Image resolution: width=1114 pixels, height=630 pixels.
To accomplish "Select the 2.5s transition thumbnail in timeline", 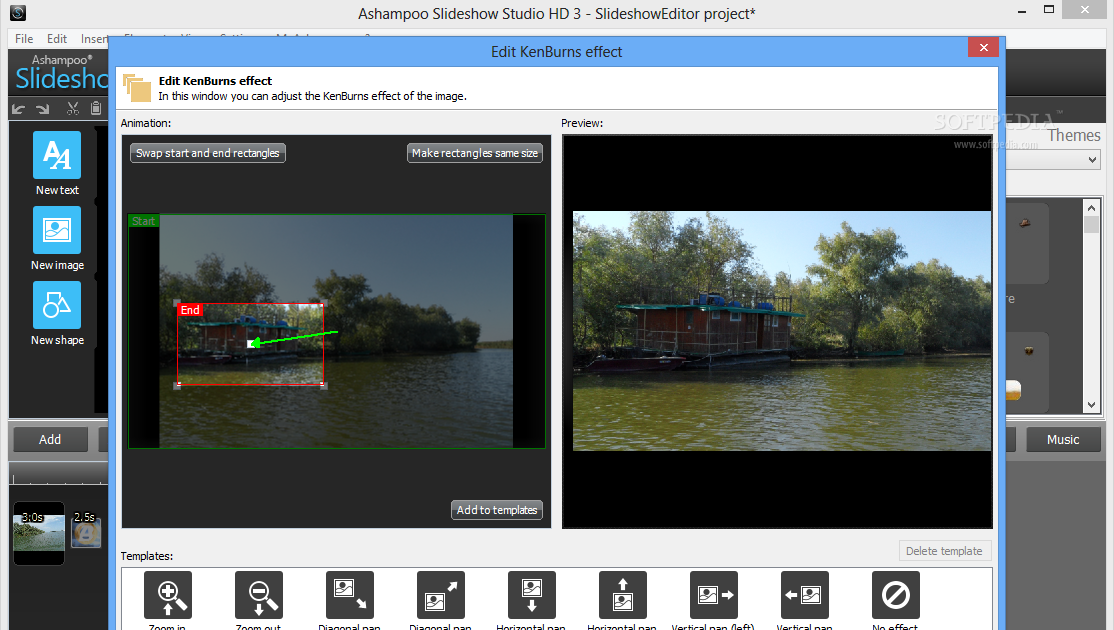I will 86,530.
